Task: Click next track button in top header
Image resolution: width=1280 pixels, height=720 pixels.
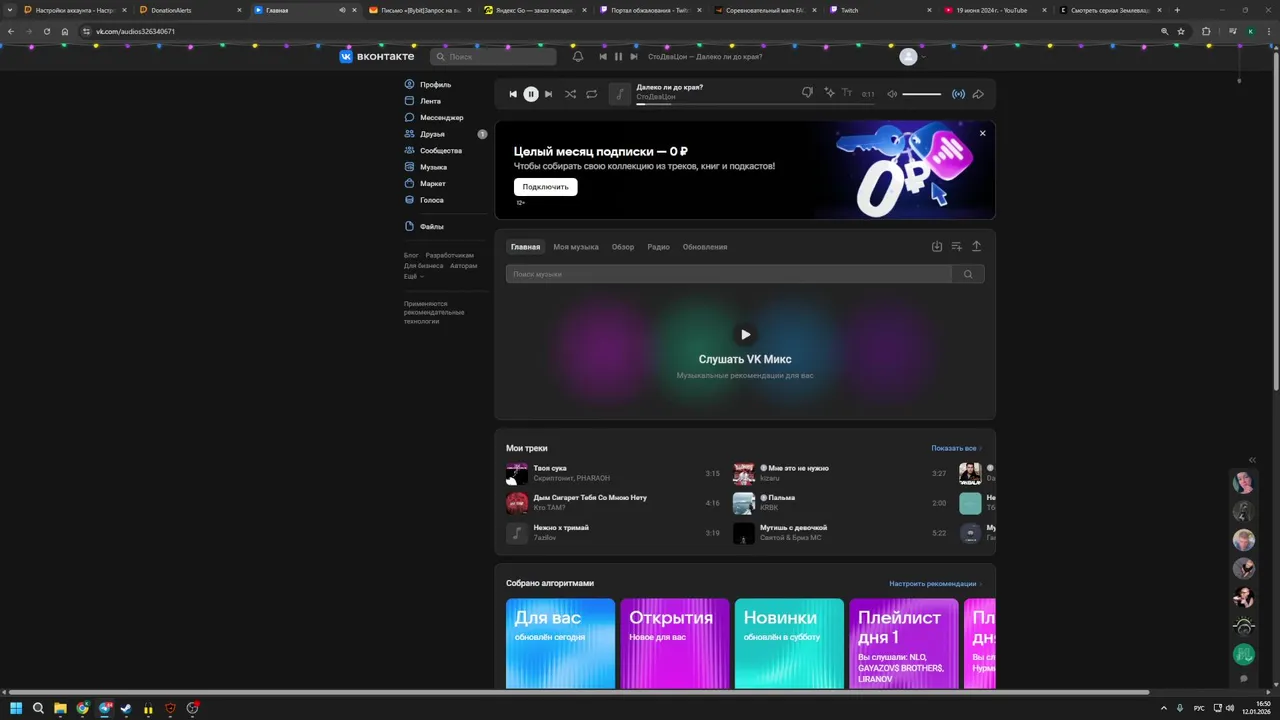Action: tap(633, 57)
